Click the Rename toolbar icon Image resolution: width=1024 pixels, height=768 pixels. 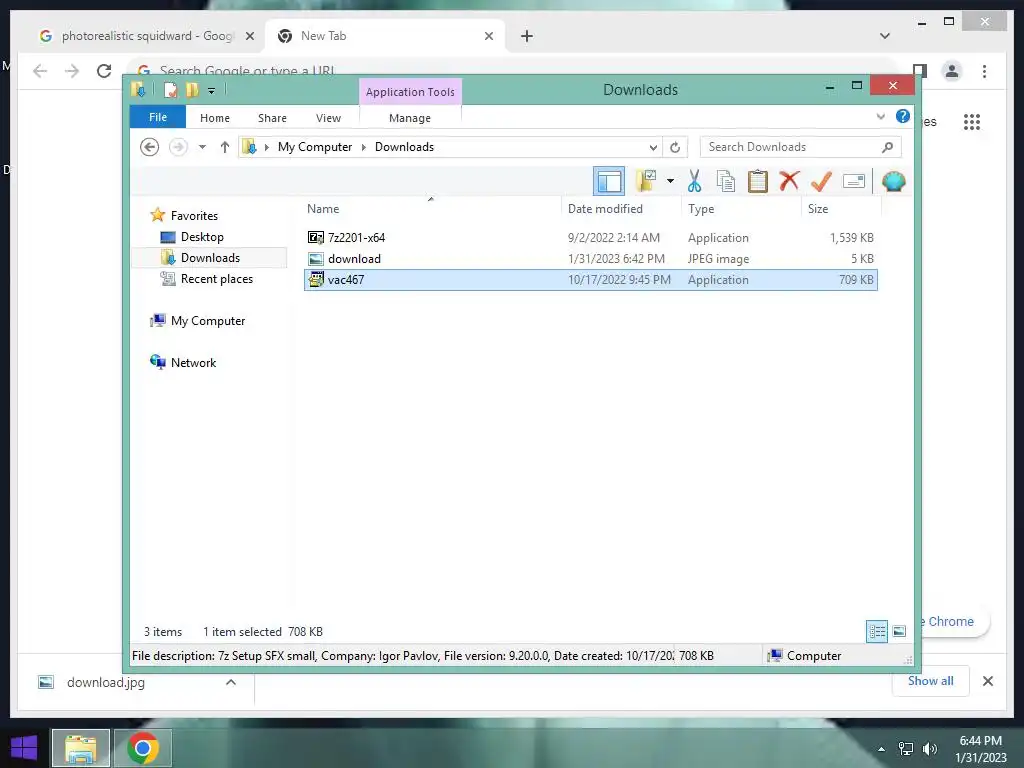(x=854, y=181)
